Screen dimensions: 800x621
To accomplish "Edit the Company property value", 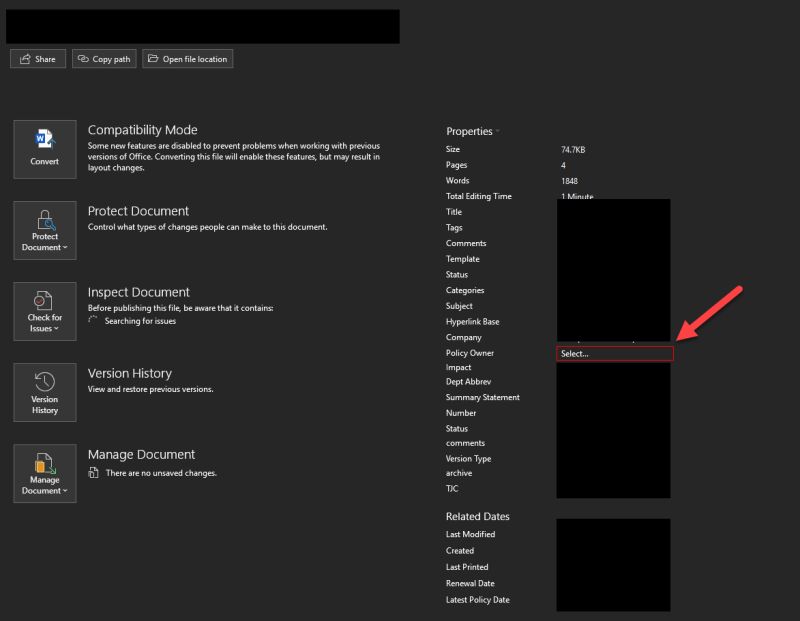I will 612,337.
